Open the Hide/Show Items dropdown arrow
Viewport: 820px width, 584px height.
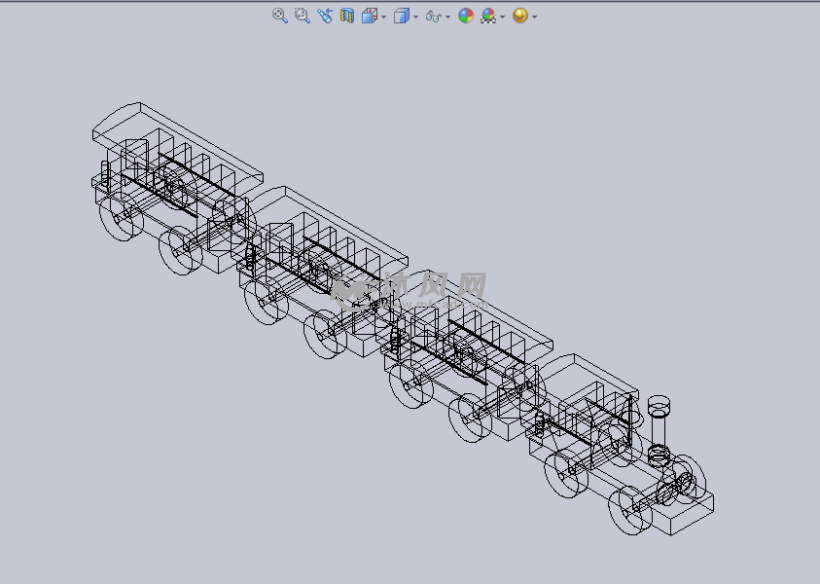click(x=448, y=17)
